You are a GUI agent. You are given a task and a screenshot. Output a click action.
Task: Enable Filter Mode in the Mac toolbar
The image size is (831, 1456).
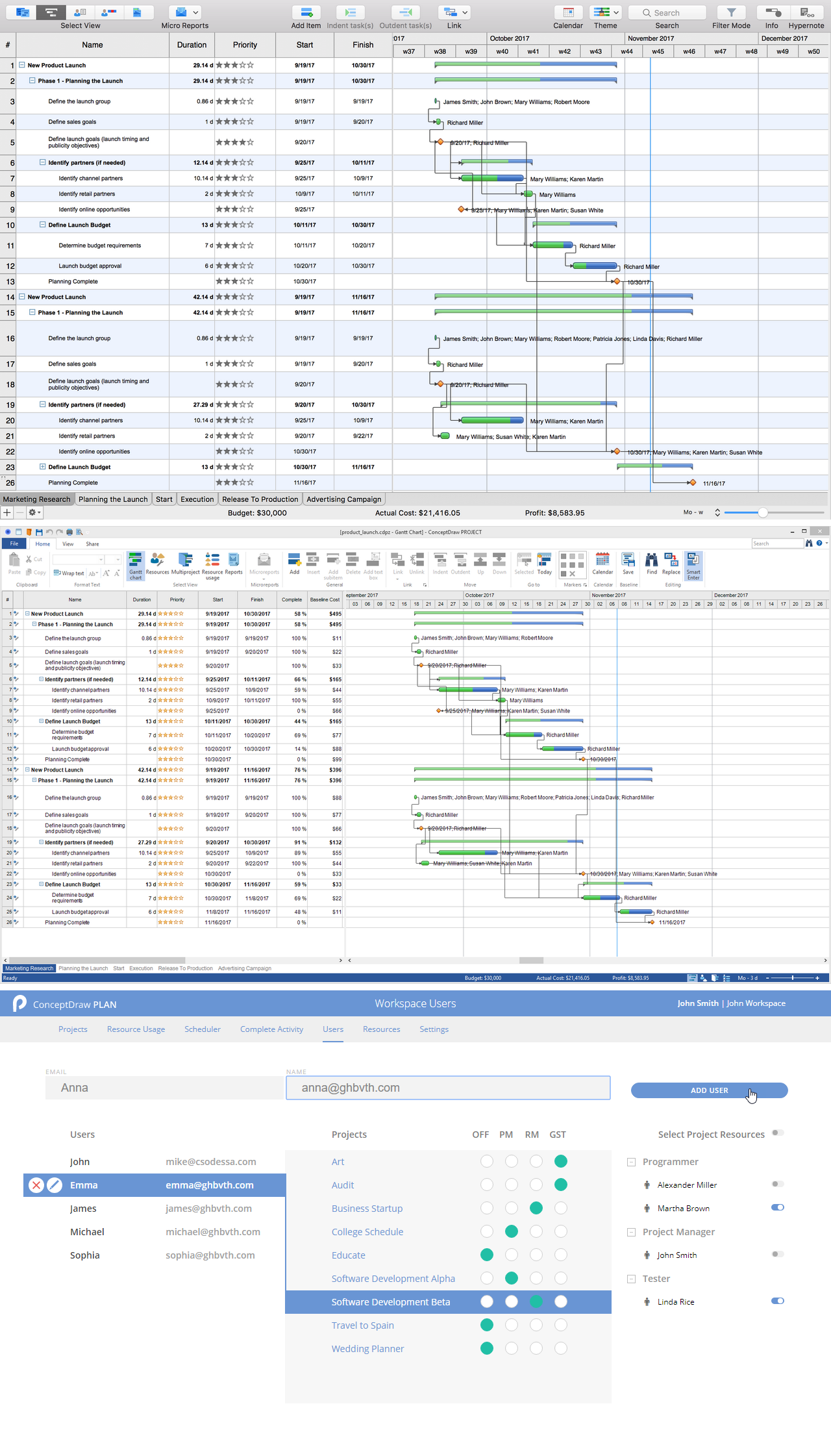point(731,12)
